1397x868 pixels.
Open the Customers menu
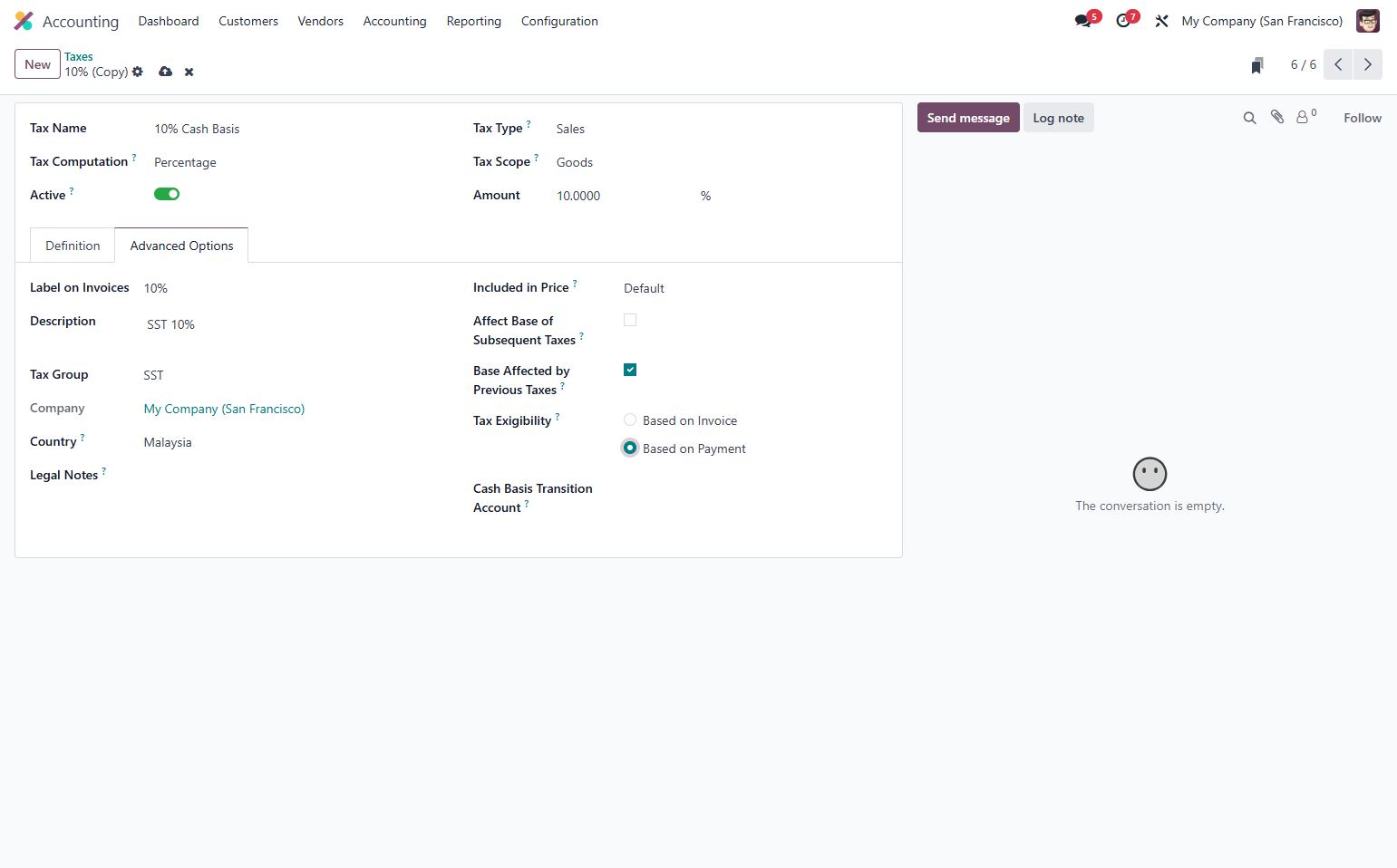(248, 21)
